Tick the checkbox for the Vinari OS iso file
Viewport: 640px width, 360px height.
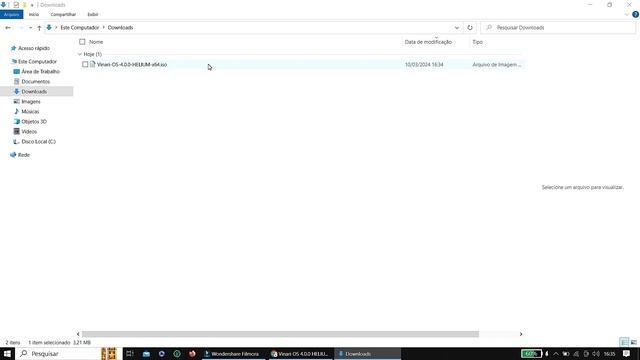[x=85, y=64]
